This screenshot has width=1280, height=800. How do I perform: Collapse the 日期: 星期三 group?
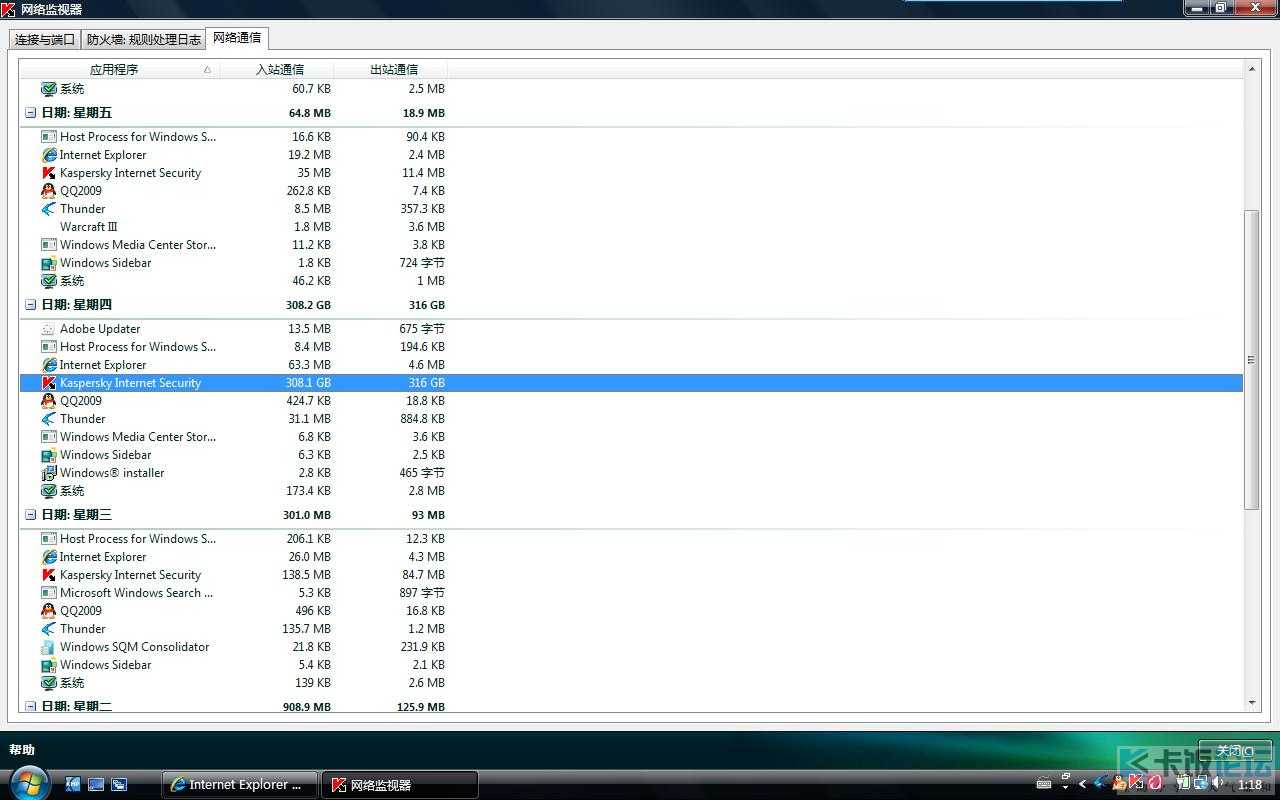30,515
